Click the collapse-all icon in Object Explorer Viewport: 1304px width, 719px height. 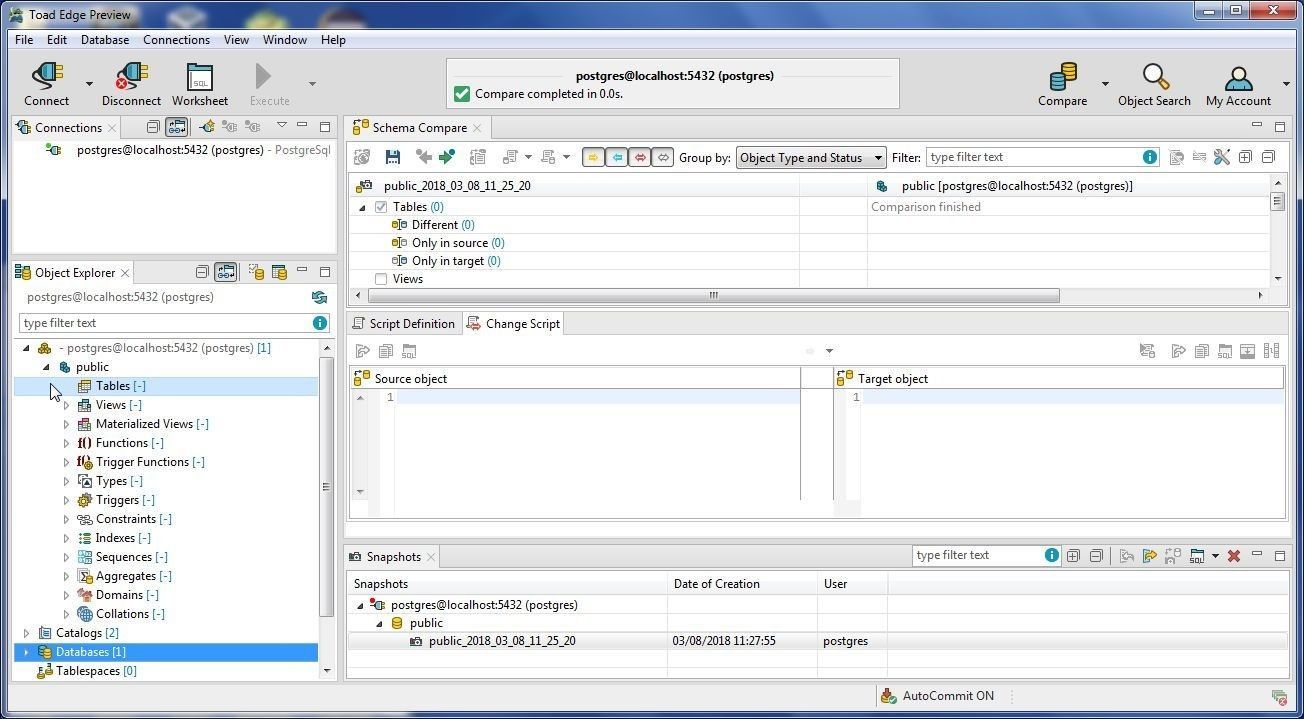click(x=202, y=272)
